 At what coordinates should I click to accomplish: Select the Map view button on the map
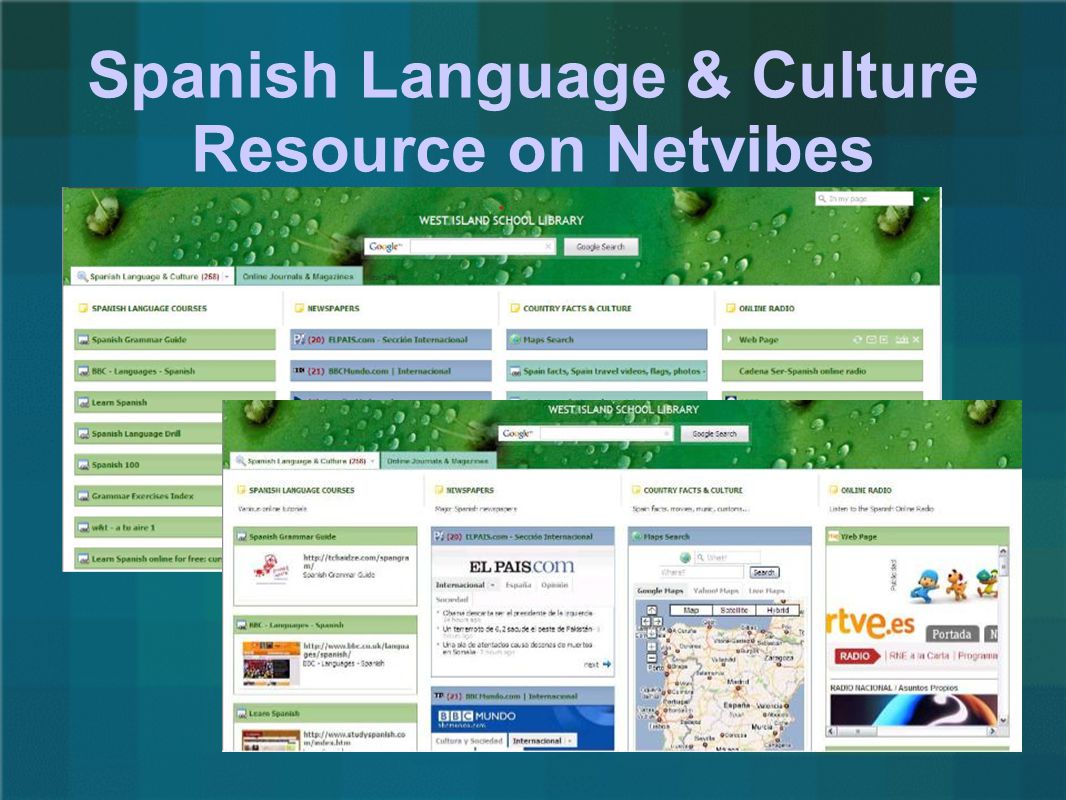tap(691, 610)
